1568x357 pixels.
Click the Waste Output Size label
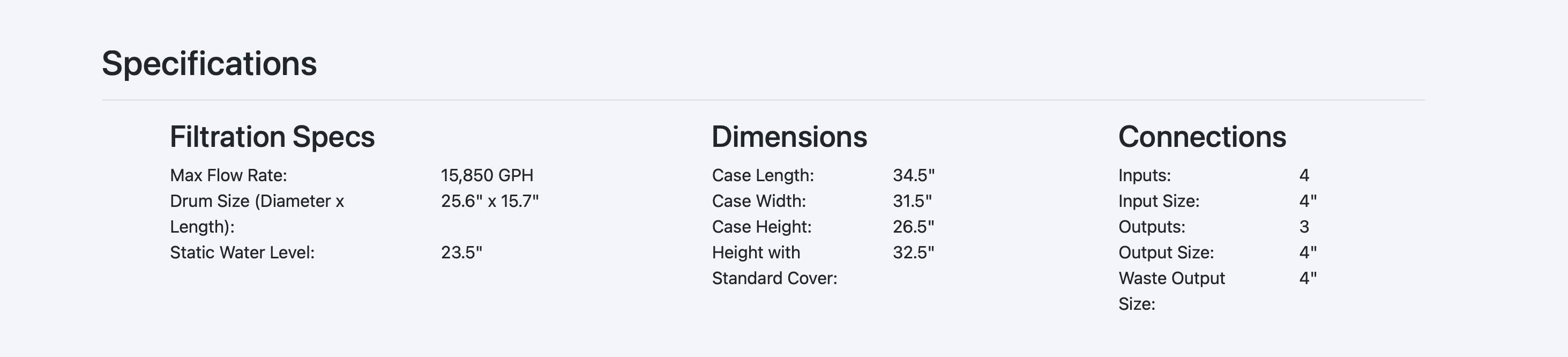point(1171,291)
